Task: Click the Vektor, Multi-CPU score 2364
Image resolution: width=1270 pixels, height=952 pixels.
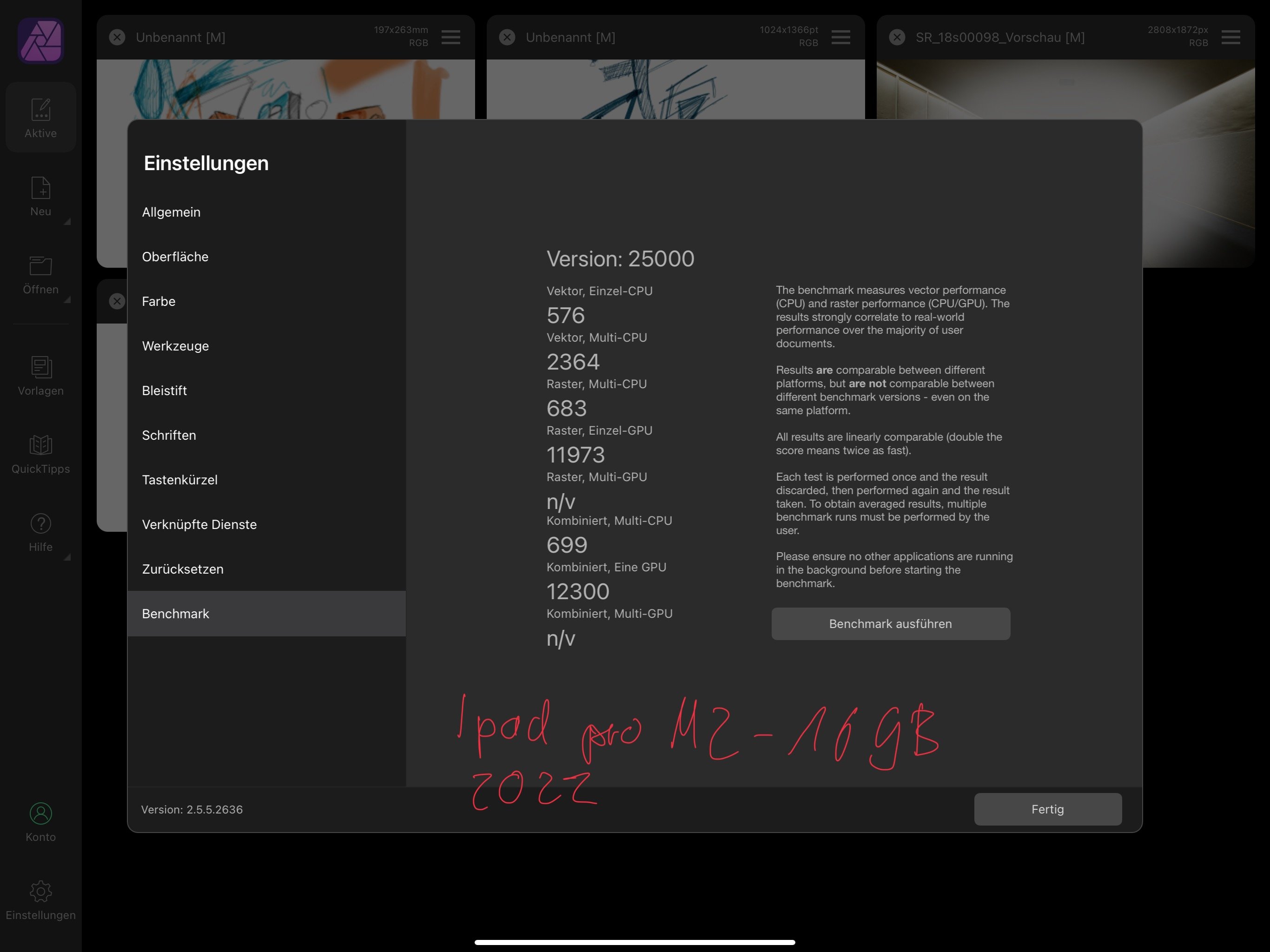Action: click(x=573, y=362)
